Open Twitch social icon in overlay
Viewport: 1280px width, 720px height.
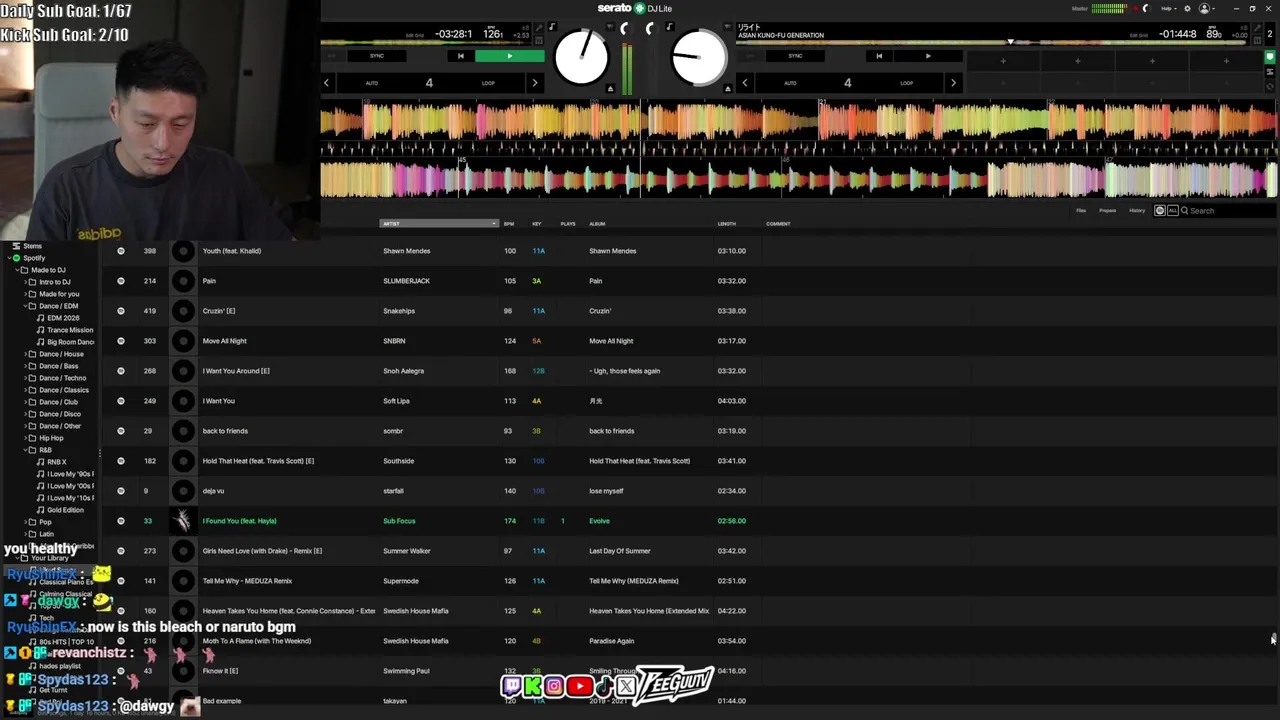tap(511, 686)
